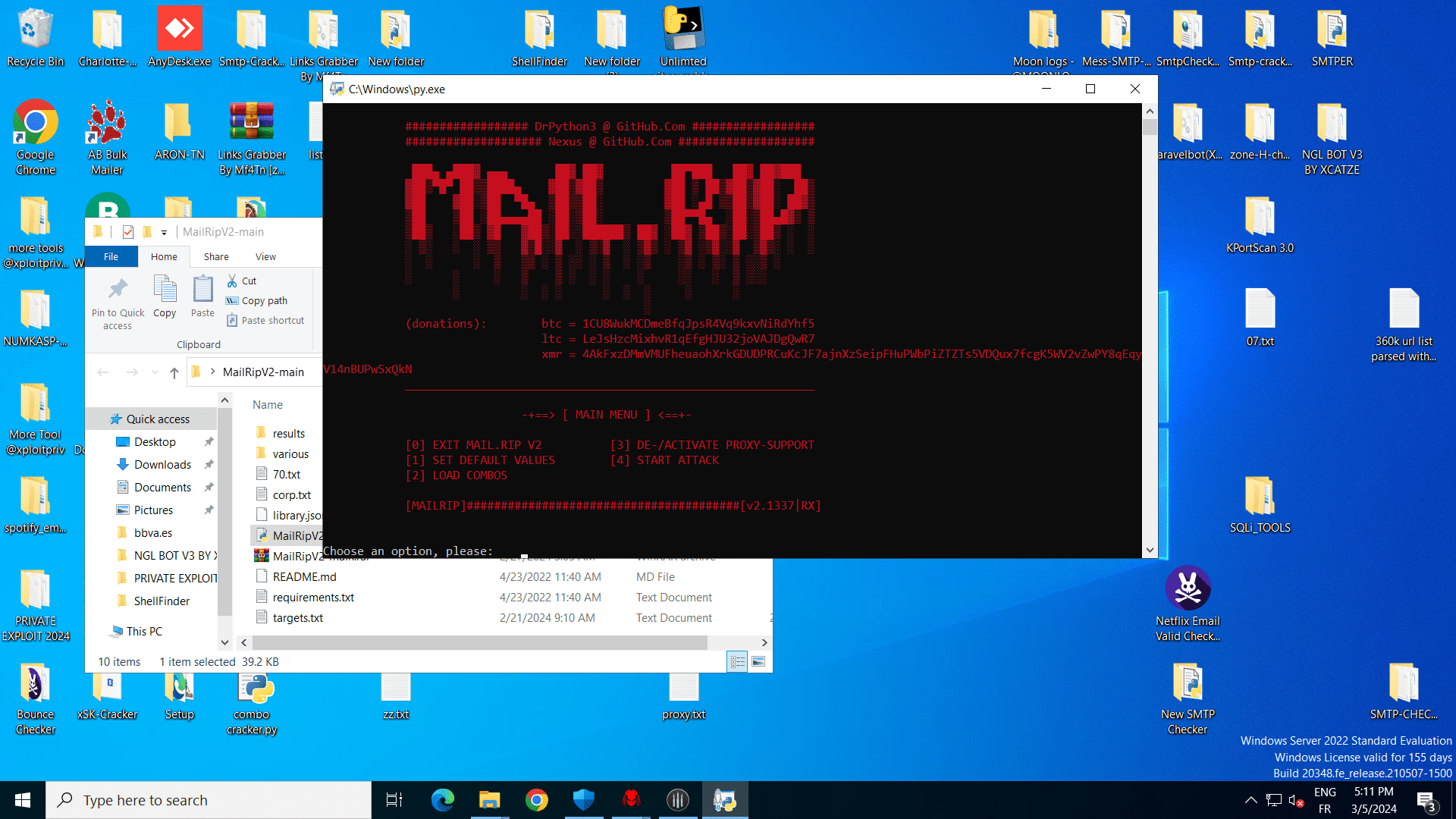The height and width of the screenshot is (819, 1456).
Task: Click the Type here to search box
Action: pos(209,800)
